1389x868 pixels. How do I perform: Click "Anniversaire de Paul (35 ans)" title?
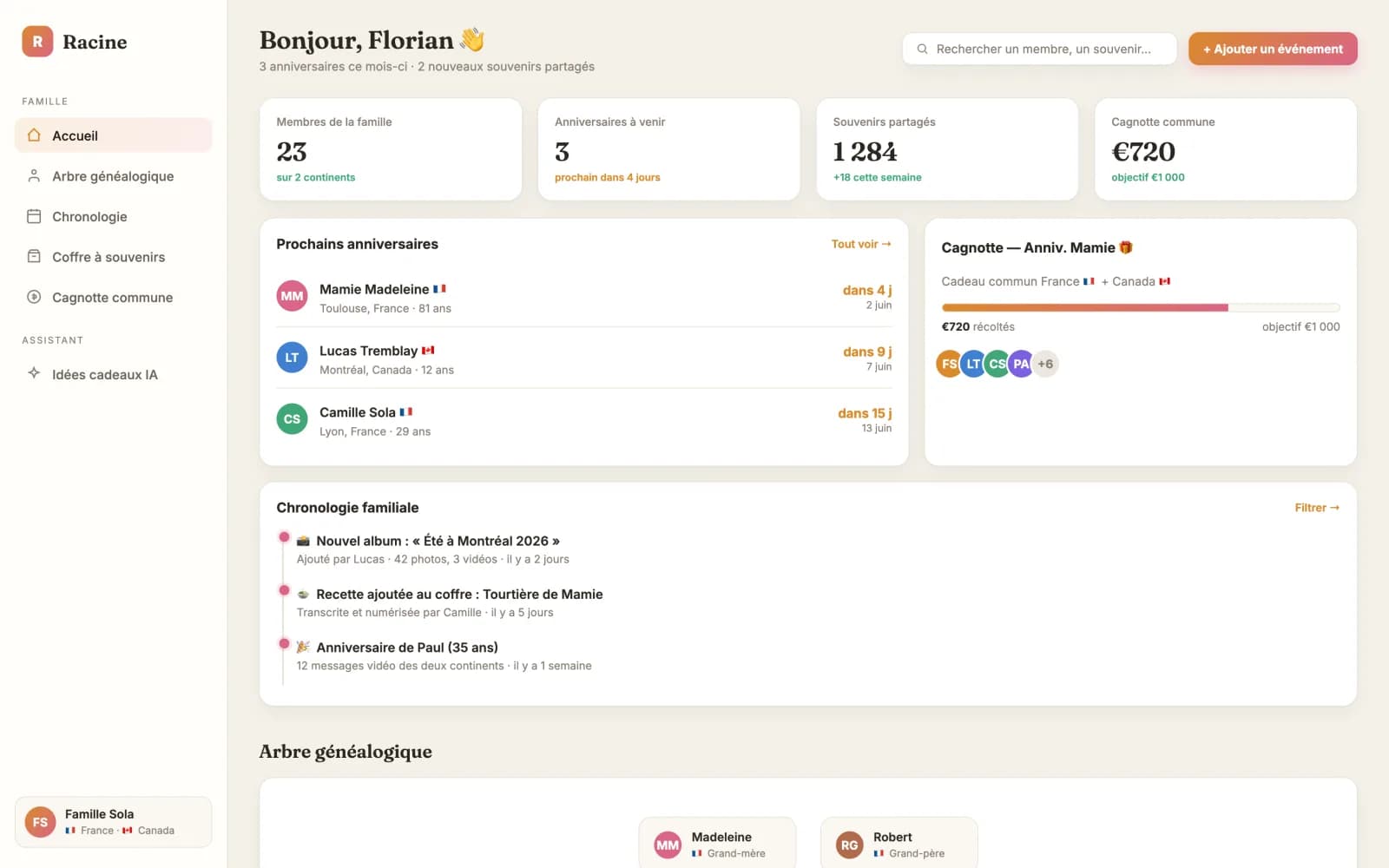tap(407, 648)
